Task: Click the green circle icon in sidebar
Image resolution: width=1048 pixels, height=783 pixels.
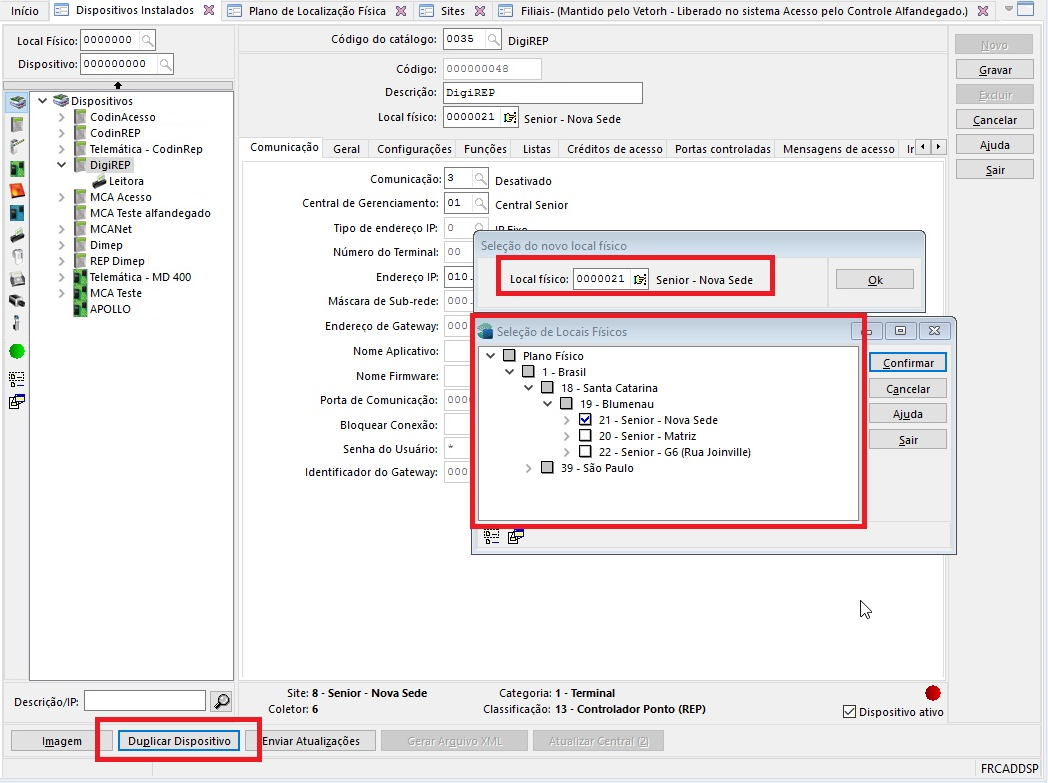Action: [17, 351]
